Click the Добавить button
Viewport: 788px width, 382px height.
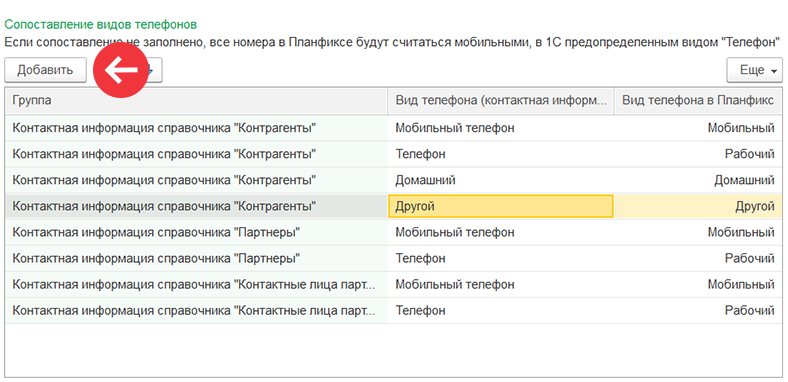(x=45, y=70)
